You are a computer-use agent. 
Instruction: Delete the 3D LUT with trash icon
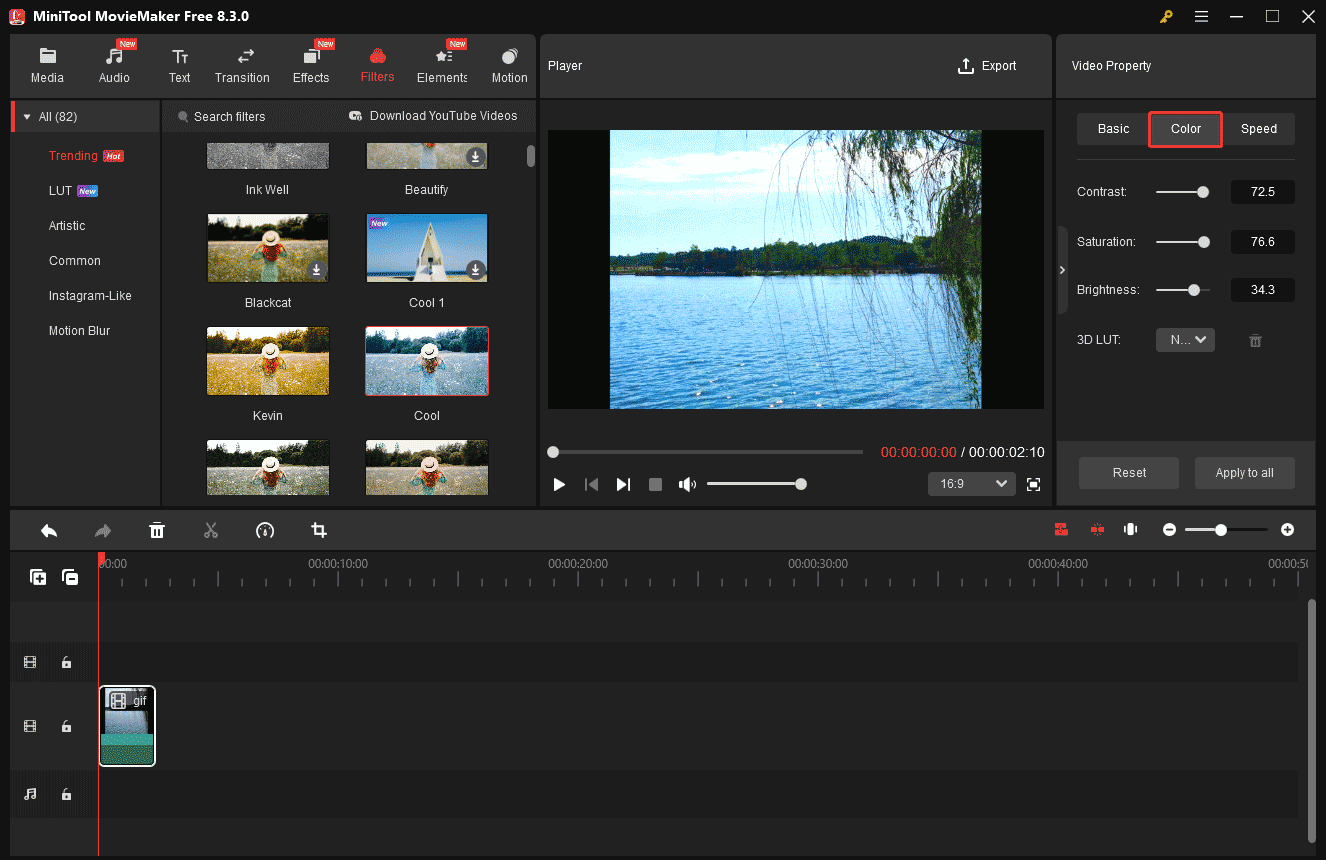tap(1255, 341)
